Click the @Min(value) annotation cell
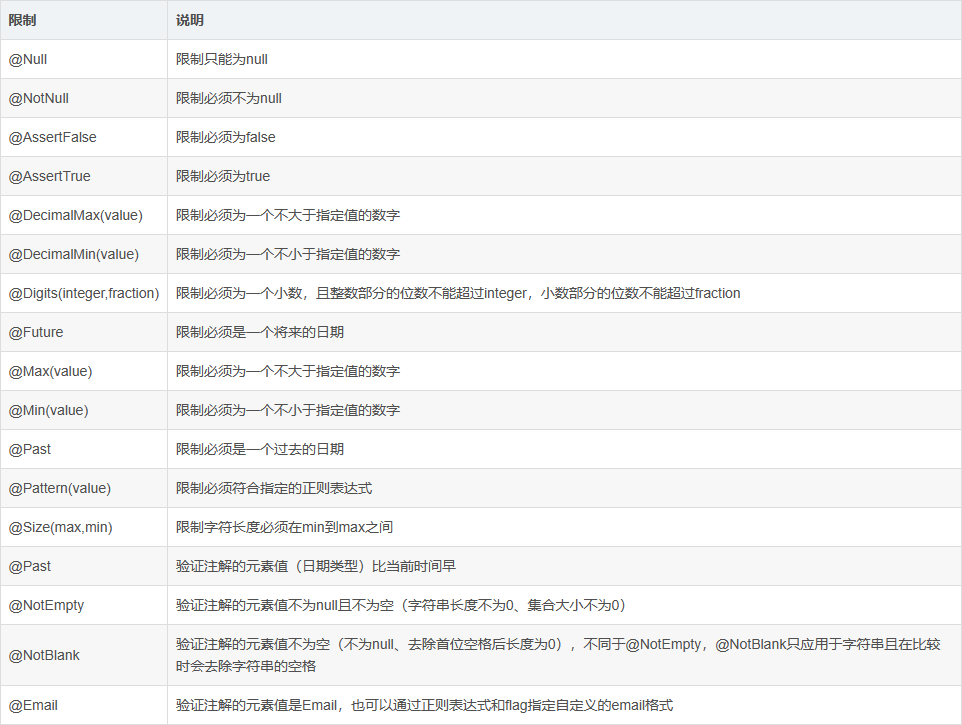The height and width of the screenshot is (725, 962). pyautogui.click(x=49, y=410)
